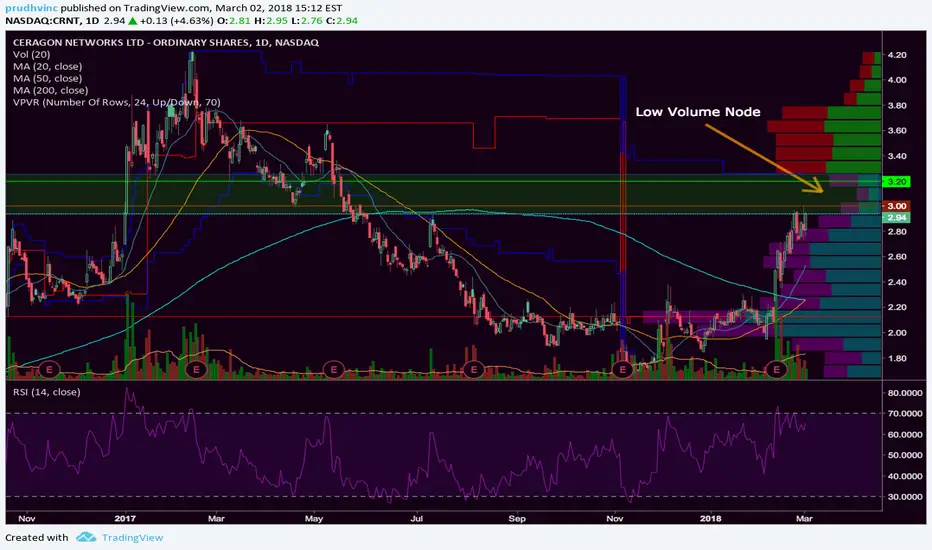Click the H:2.95 high value
Screen dimensions: 932x550
[x=270, y=21]
